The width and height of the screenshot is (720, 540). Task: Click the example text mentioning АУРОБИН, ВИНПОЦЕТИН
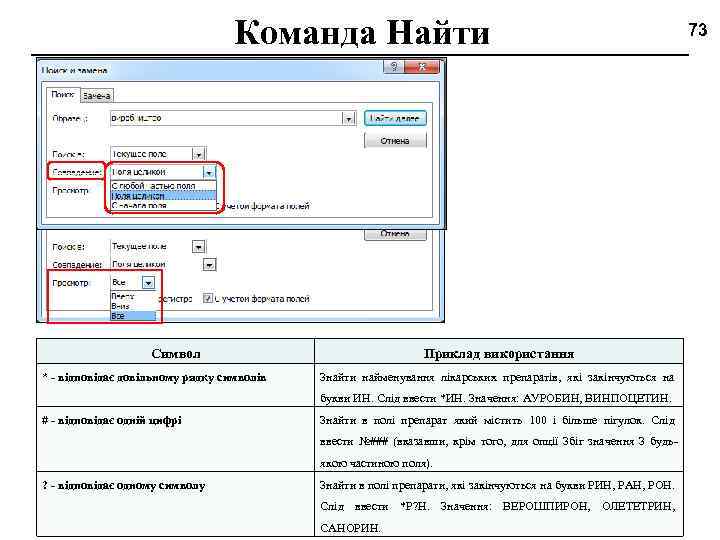[x=497, y=388]
